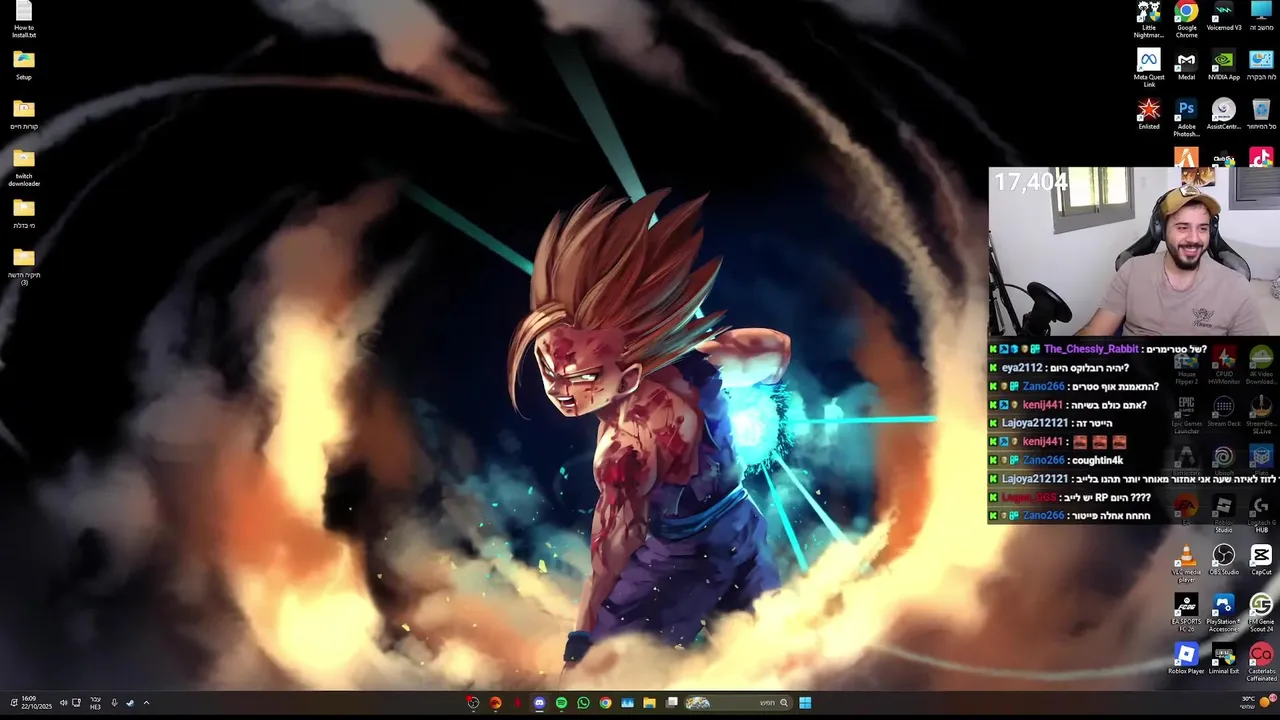This screenshot has height=720, width=1280.
Task: Open File Explorer from the taskbar
Action: click(649, 703)
